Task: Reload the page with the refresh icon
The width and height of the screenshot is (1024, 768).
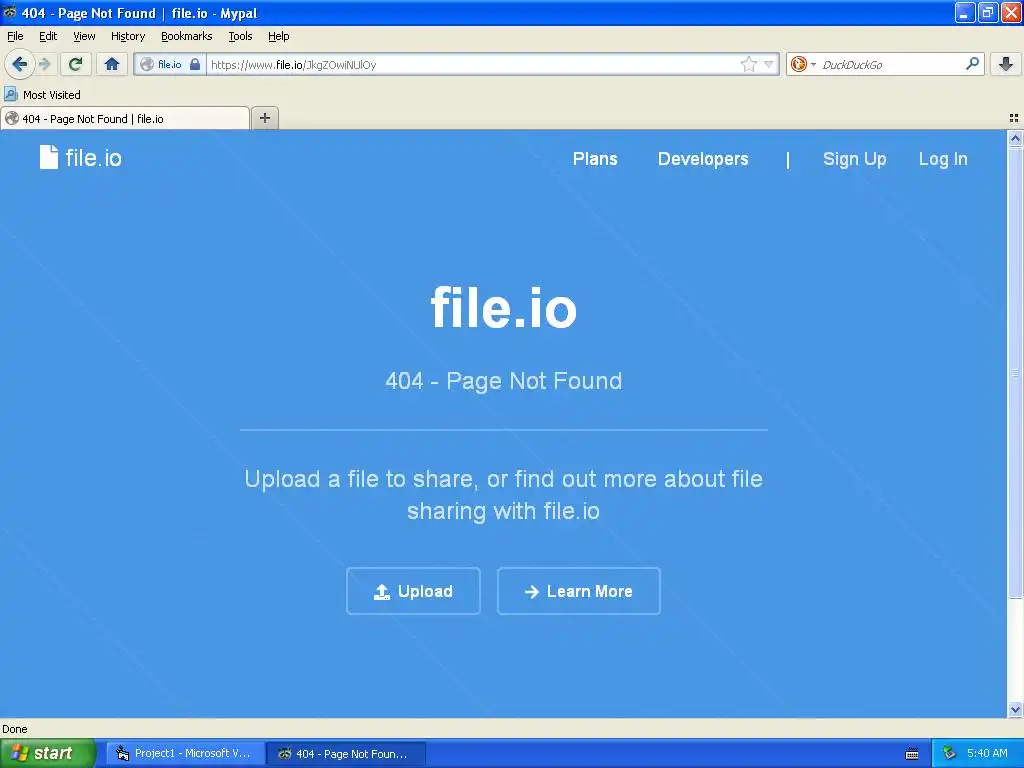Action: [75, 64]
